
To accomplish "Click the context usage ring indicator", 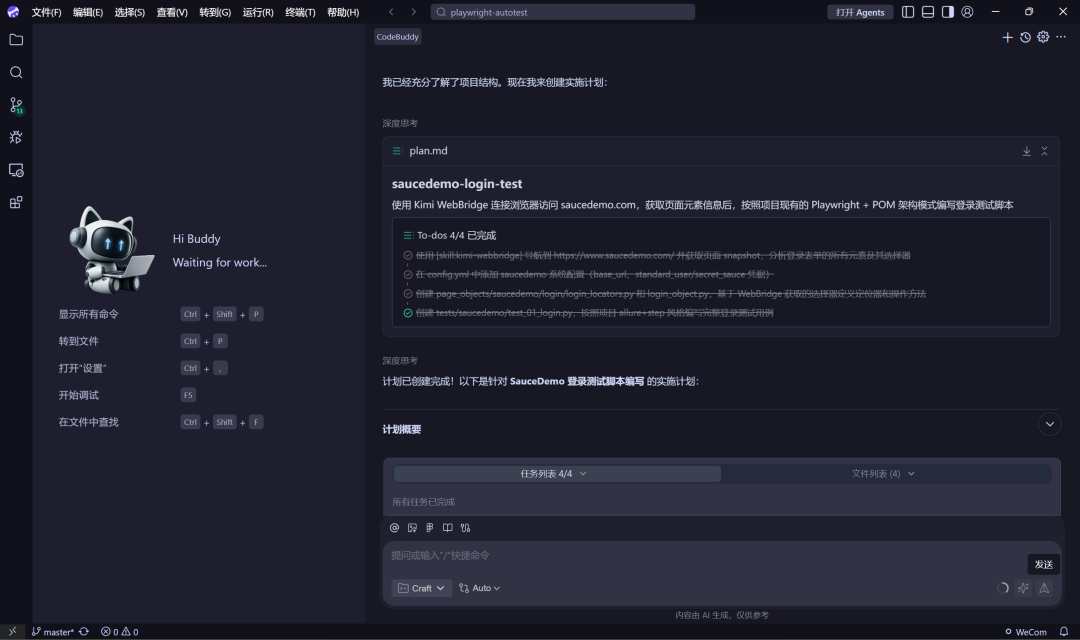I will point(1003,588).
